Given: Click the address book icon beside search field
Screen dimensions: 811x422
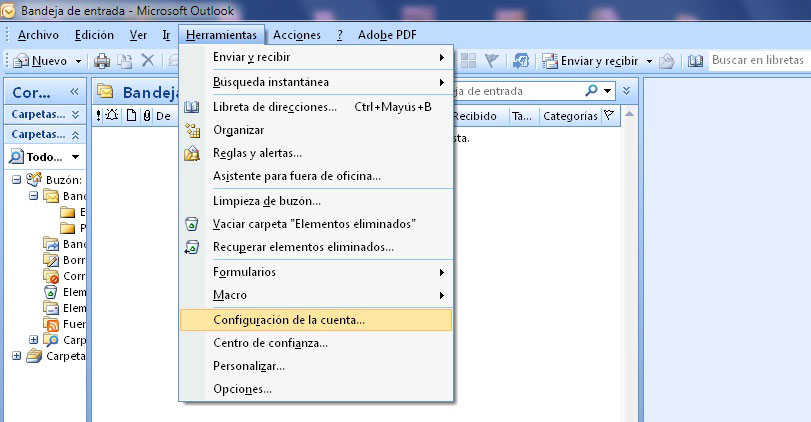Looking at the screenshot, I should click(695, 61).
